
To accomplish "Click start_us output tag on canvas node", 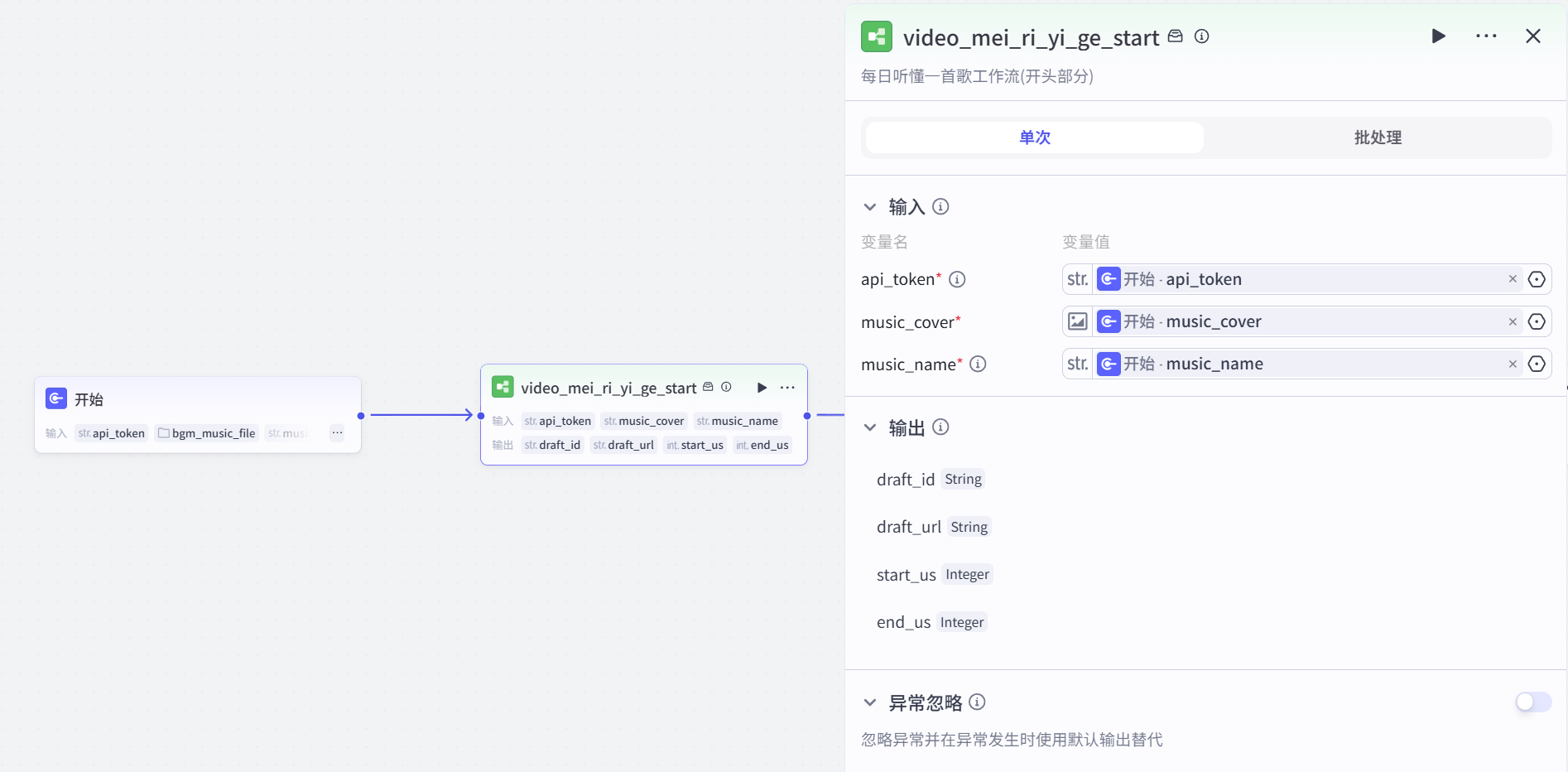I will point(695,445).
